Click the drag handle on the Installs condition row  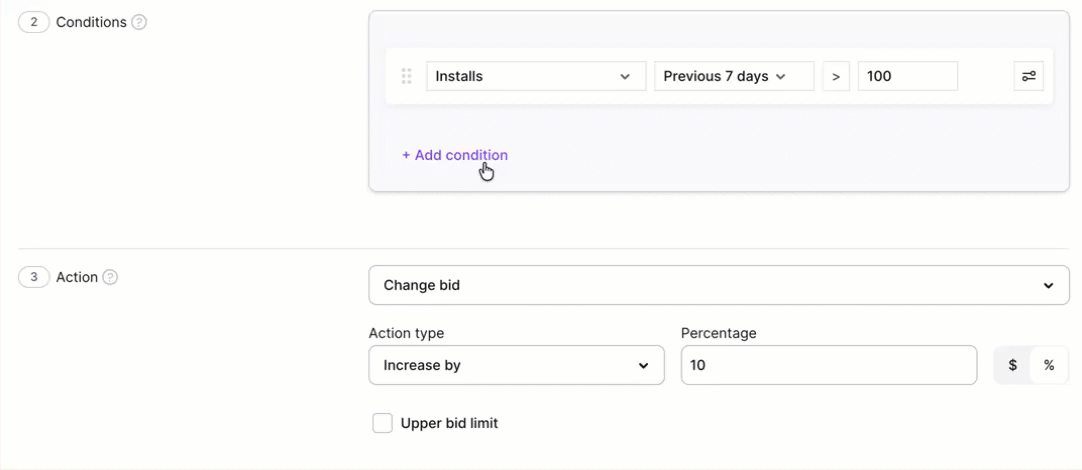point(406,76)
